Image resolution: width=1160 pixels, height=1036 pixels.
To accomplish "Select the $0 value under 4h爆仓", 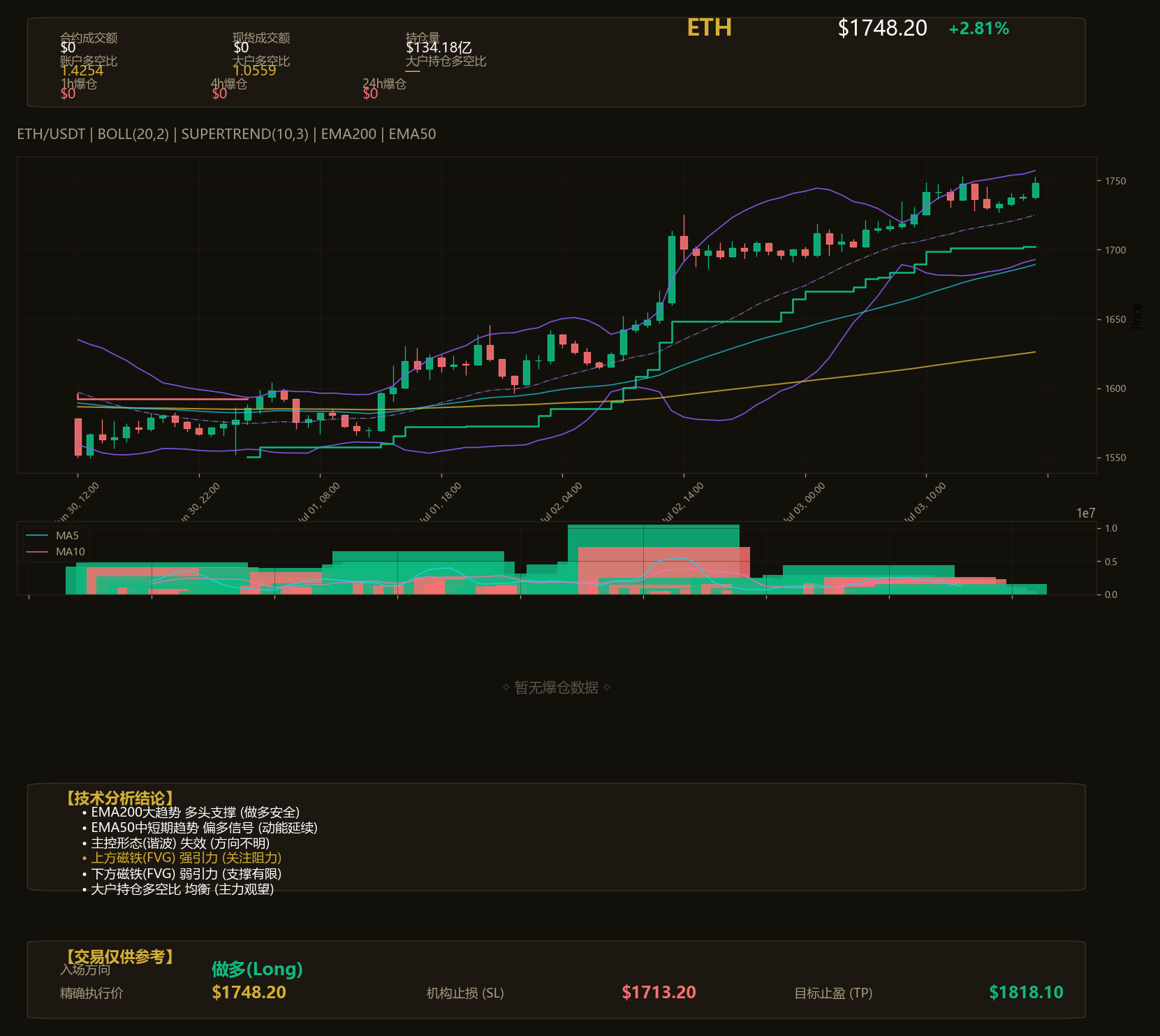I will pyautogui.click(x=219, y=94).
